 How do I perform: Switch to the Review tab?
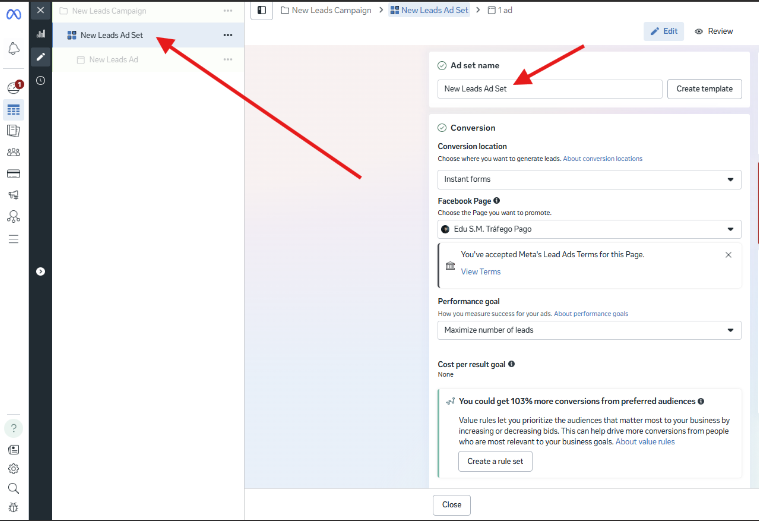click(x=714, y=31)
